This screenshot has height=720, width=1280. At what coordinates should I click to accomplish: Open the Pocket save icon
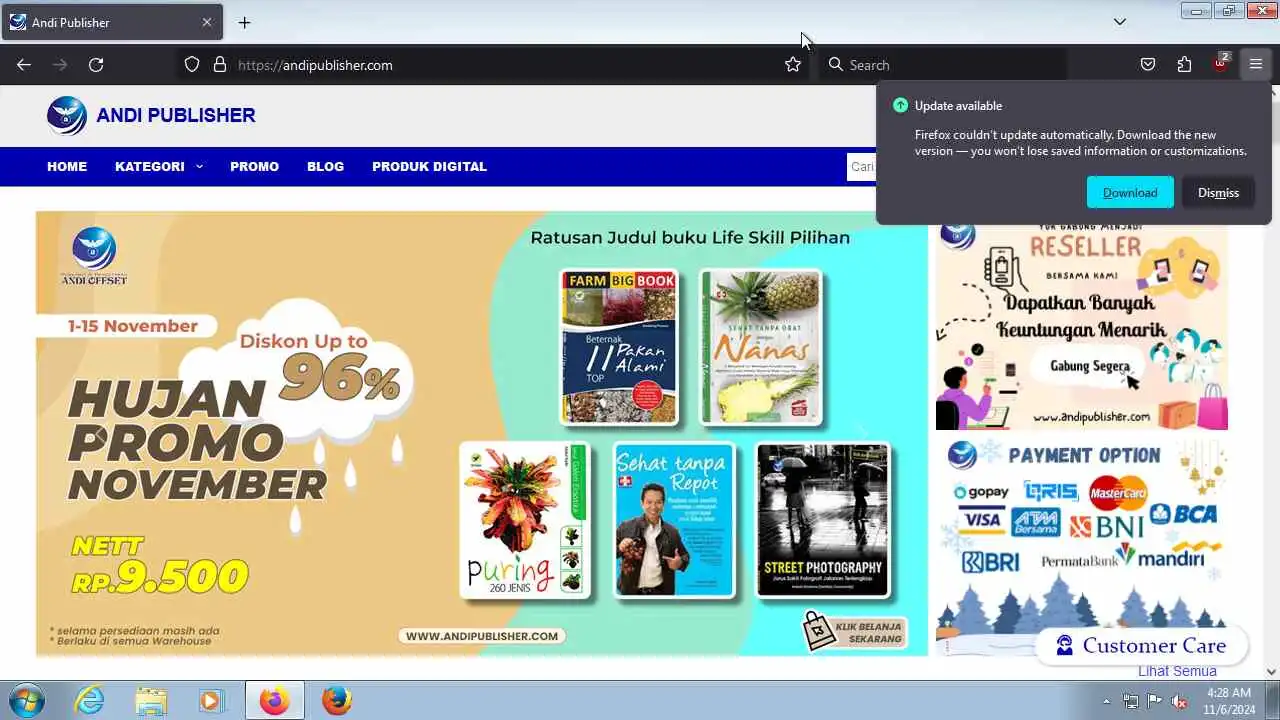pos(1148,65)
